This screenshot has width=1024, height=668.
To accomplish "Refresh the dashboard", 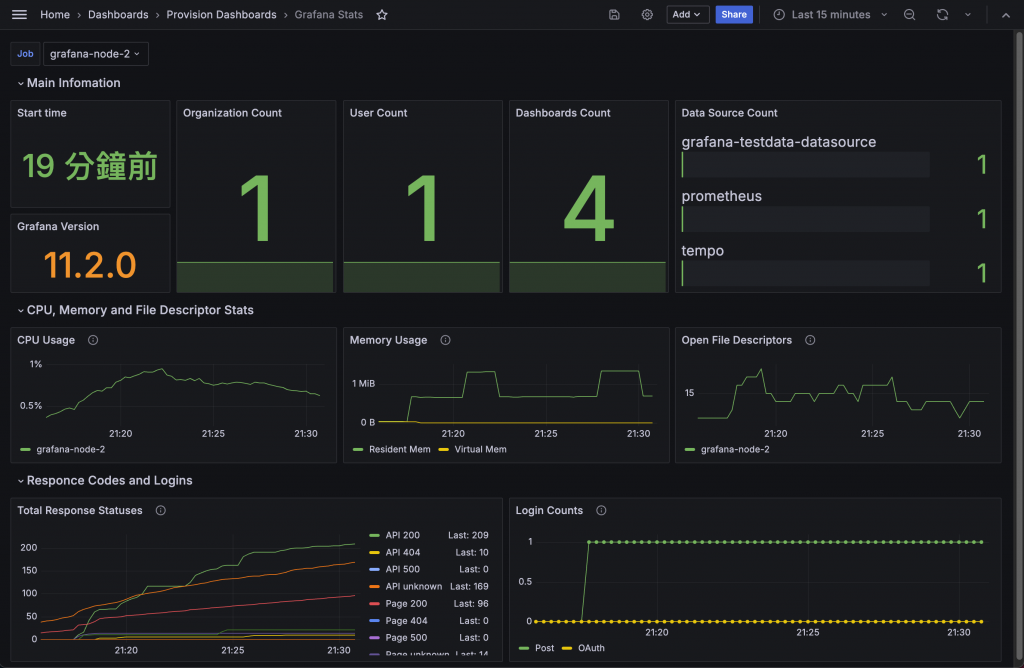I will 942,14.
